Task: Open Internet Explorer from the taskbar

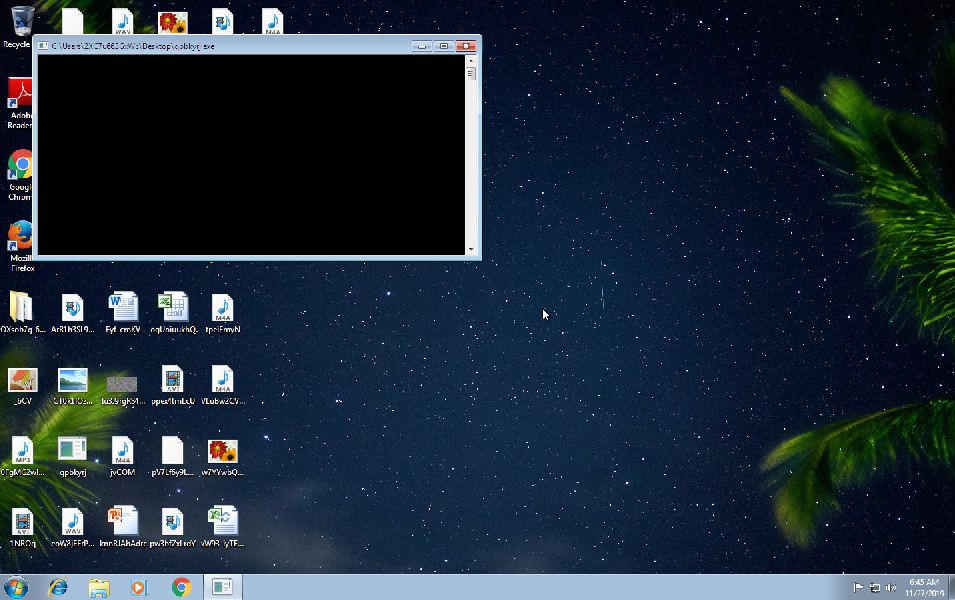Action: pyautogui.click(x=58, y=587)
